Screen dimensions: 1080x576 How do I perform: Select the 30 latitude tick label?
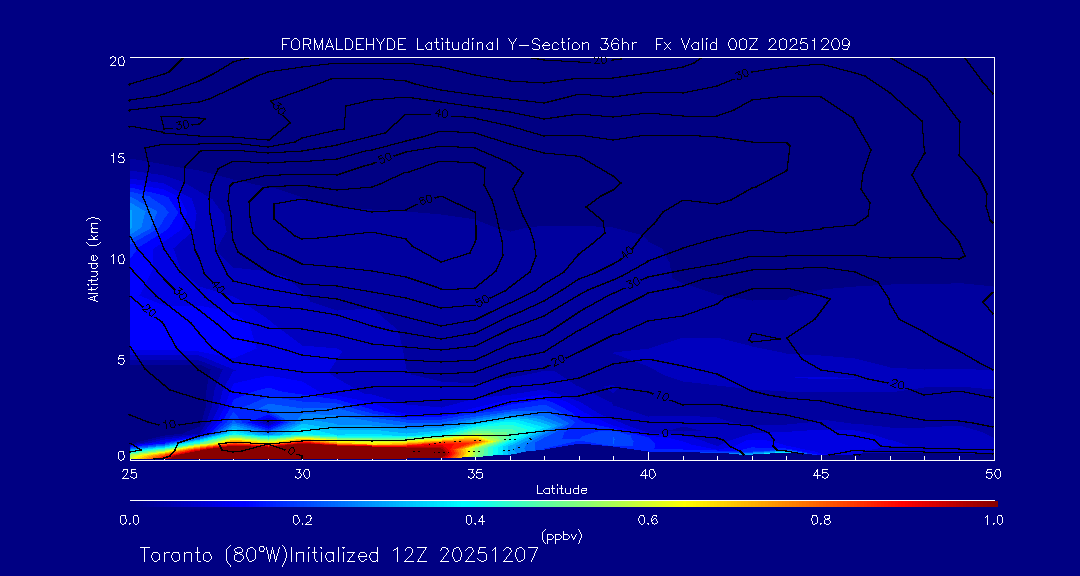click(x=302, y=473)
